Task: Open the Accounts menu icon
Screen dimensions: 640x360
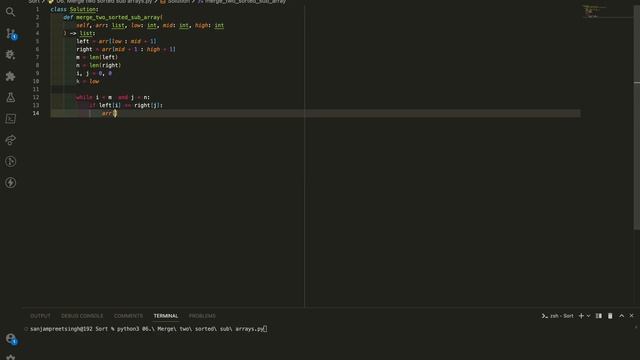Action: pyautogui.click(x=11, y=339)
